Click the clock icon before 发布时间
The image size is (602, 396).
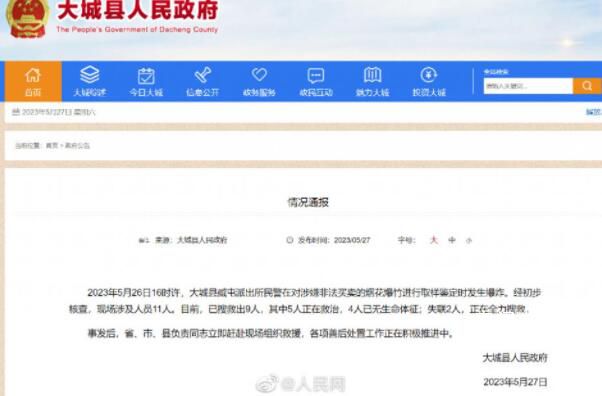(x=290, y=240)
